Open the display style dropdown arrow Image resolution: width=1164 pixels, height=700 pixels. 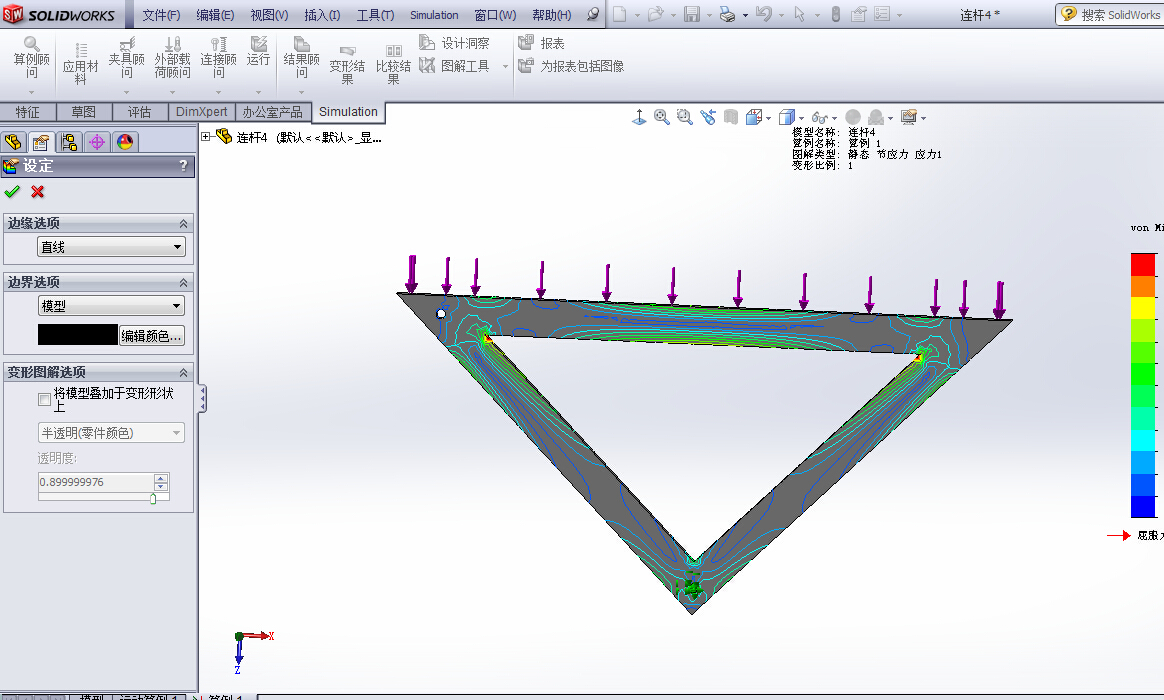click(801, 118)
